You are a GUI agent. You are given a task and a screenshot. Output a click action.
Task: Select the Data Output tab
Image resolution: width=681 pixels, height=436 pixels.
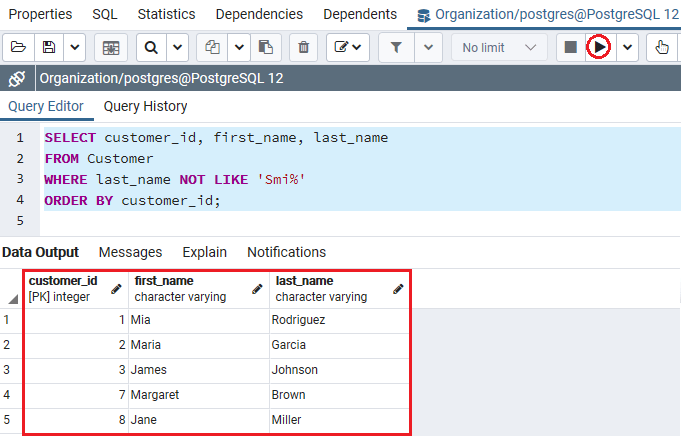(40, 252)
